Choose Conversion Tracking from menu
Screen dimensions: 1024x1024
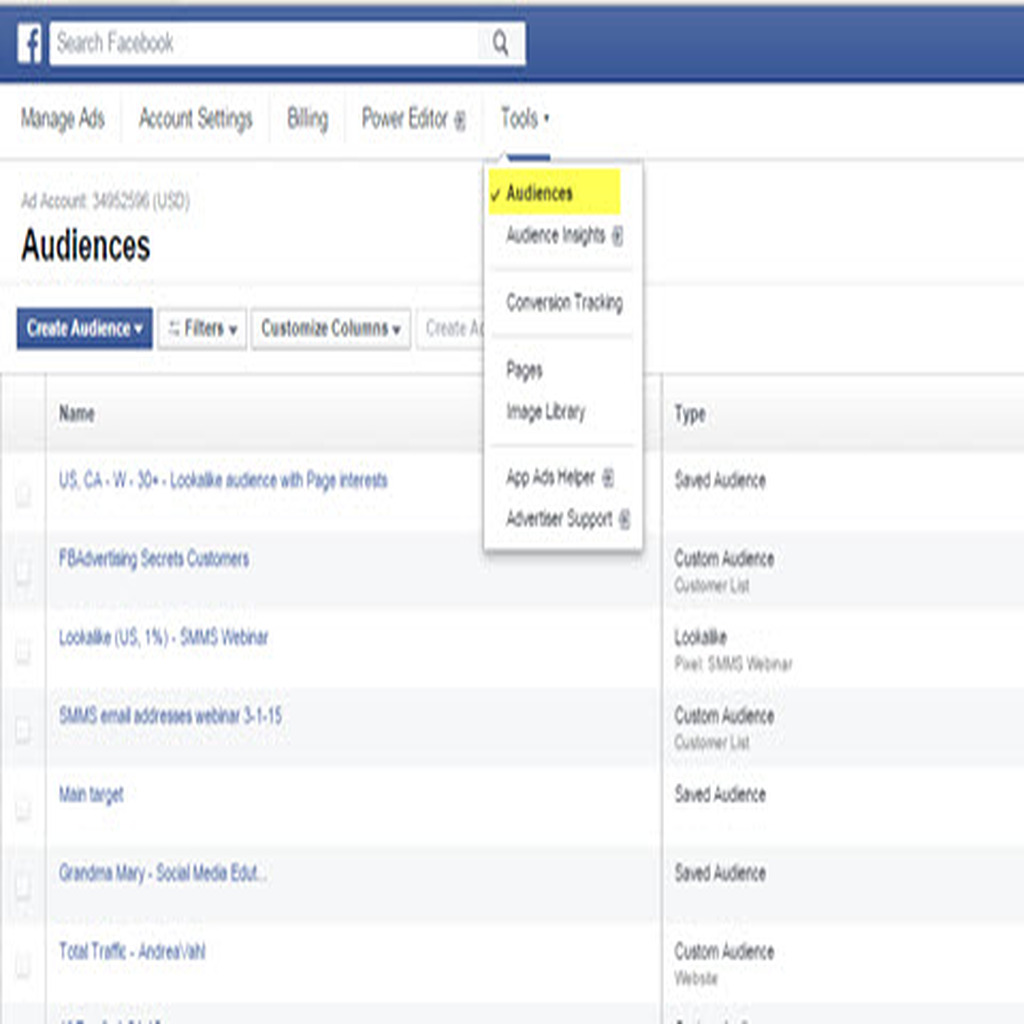pos(564,302)
